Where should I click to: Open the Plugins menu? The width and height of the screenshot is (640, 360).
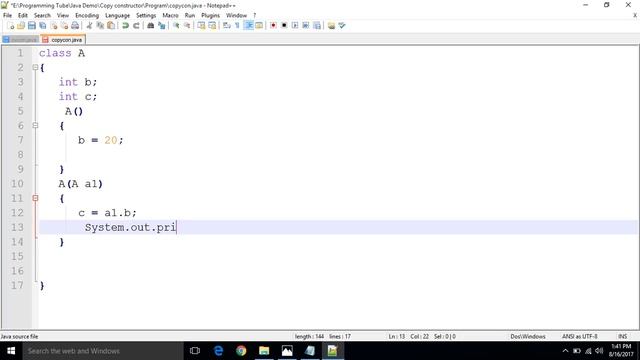(x=210, y=16)
